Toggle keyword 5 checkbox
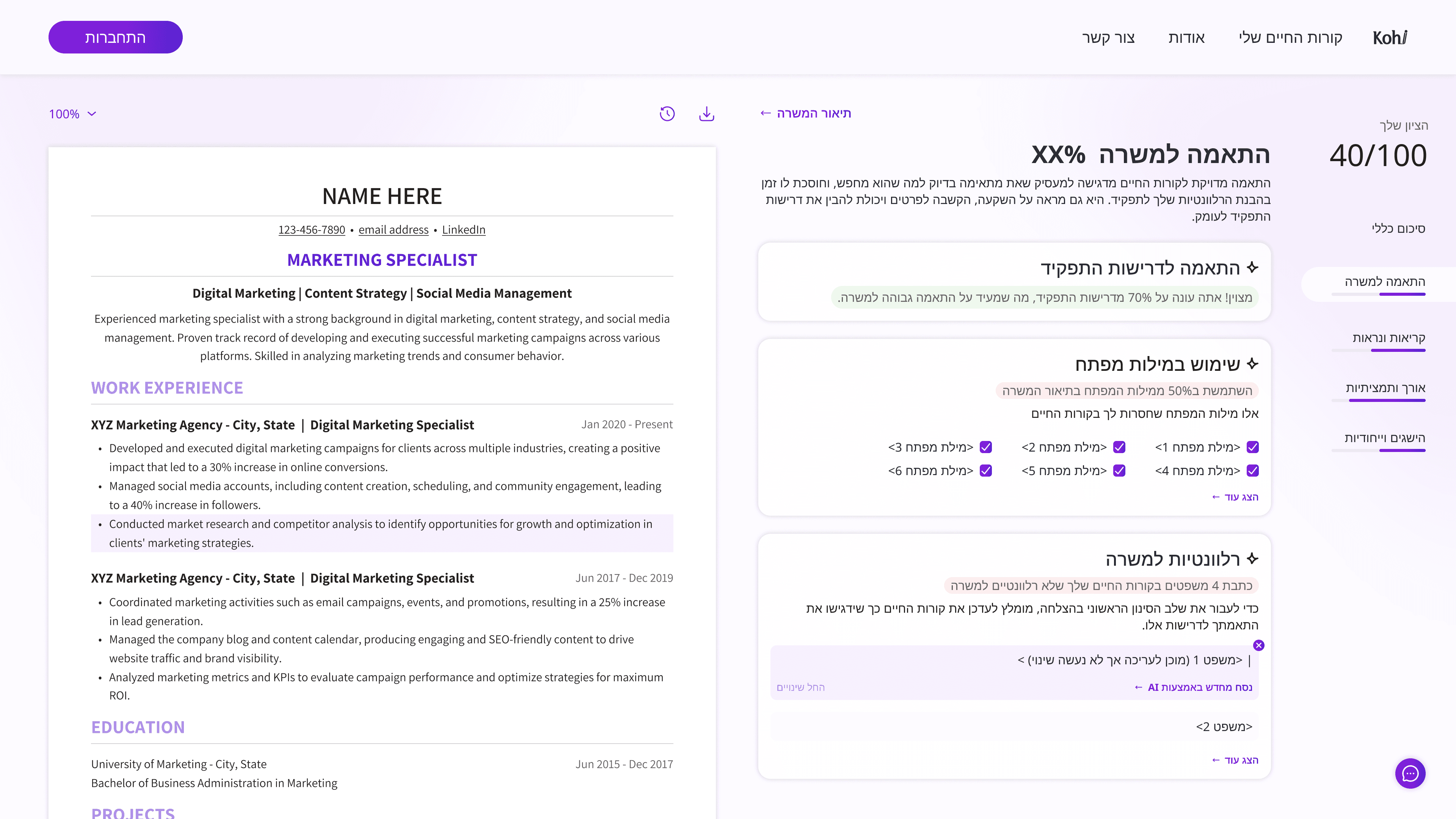This screenshot has height=819, width=1456. (x=1119, y=470)
